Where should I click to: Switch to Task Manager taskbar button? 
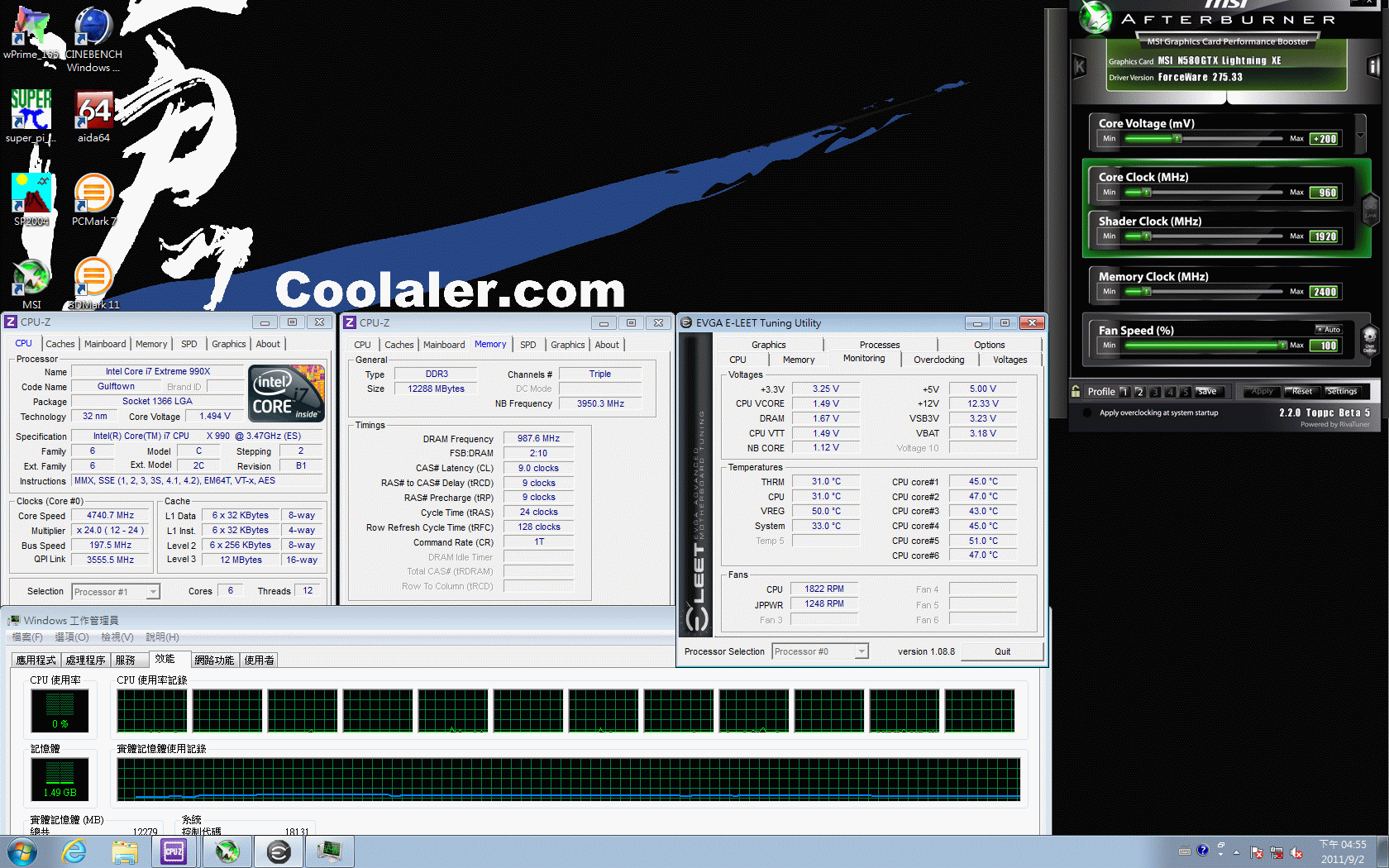click(330, 851)
